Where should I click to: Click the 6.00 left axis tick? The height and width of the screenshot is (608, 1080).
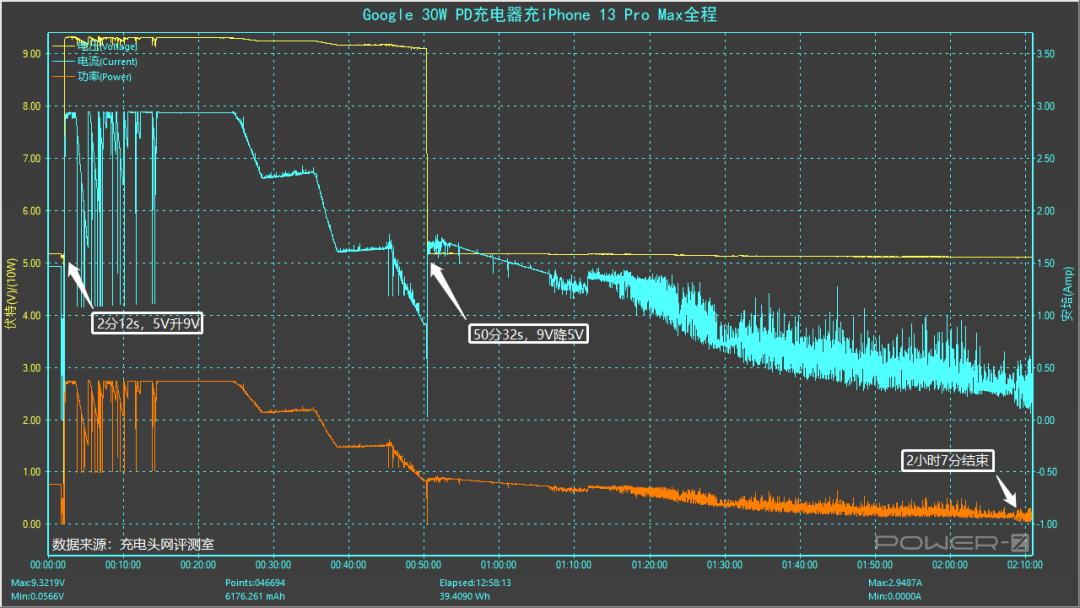click(32, 211)
